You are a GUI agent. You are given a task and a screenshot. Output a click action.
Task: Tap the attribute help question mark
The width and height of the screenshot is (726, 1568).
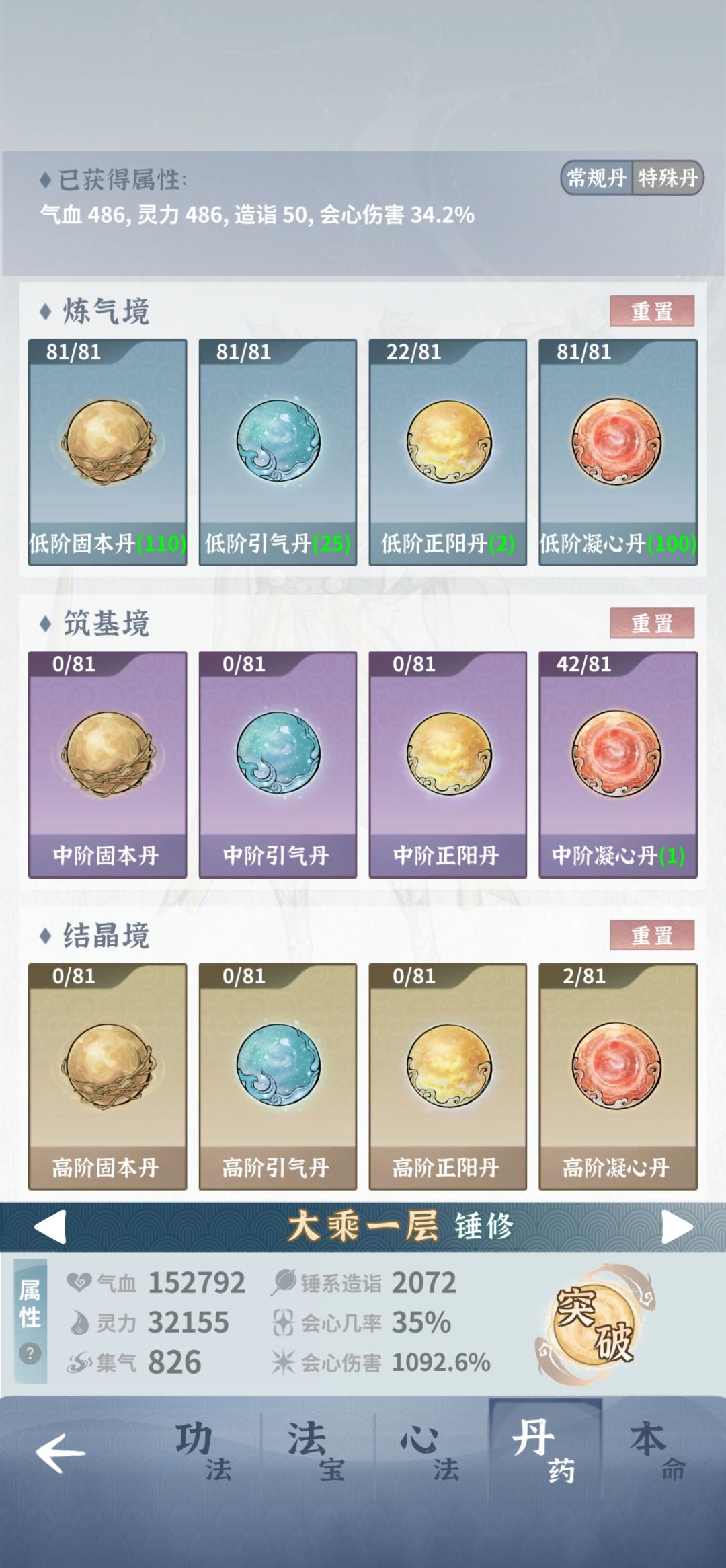[30, 1353]
